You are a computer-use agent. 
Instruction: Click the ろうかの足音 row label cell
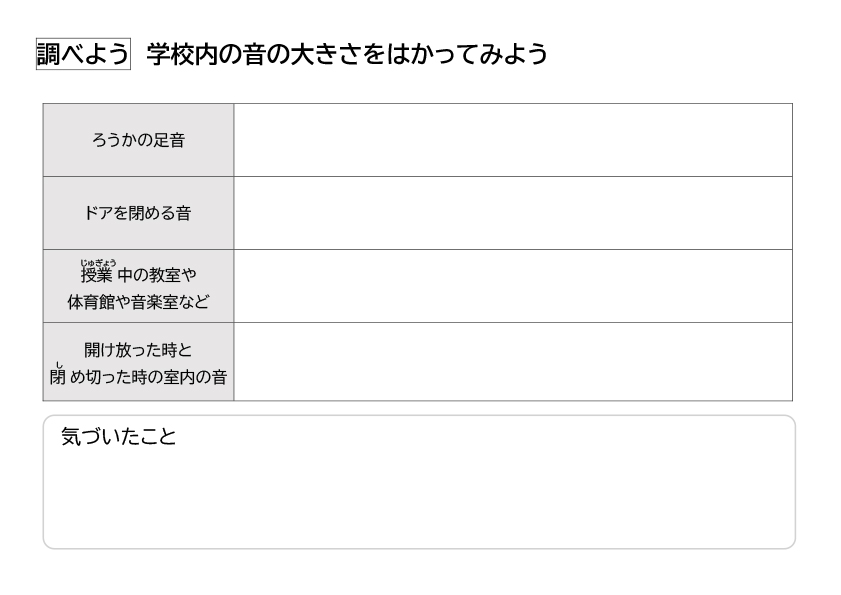click(x=138, y=140)
